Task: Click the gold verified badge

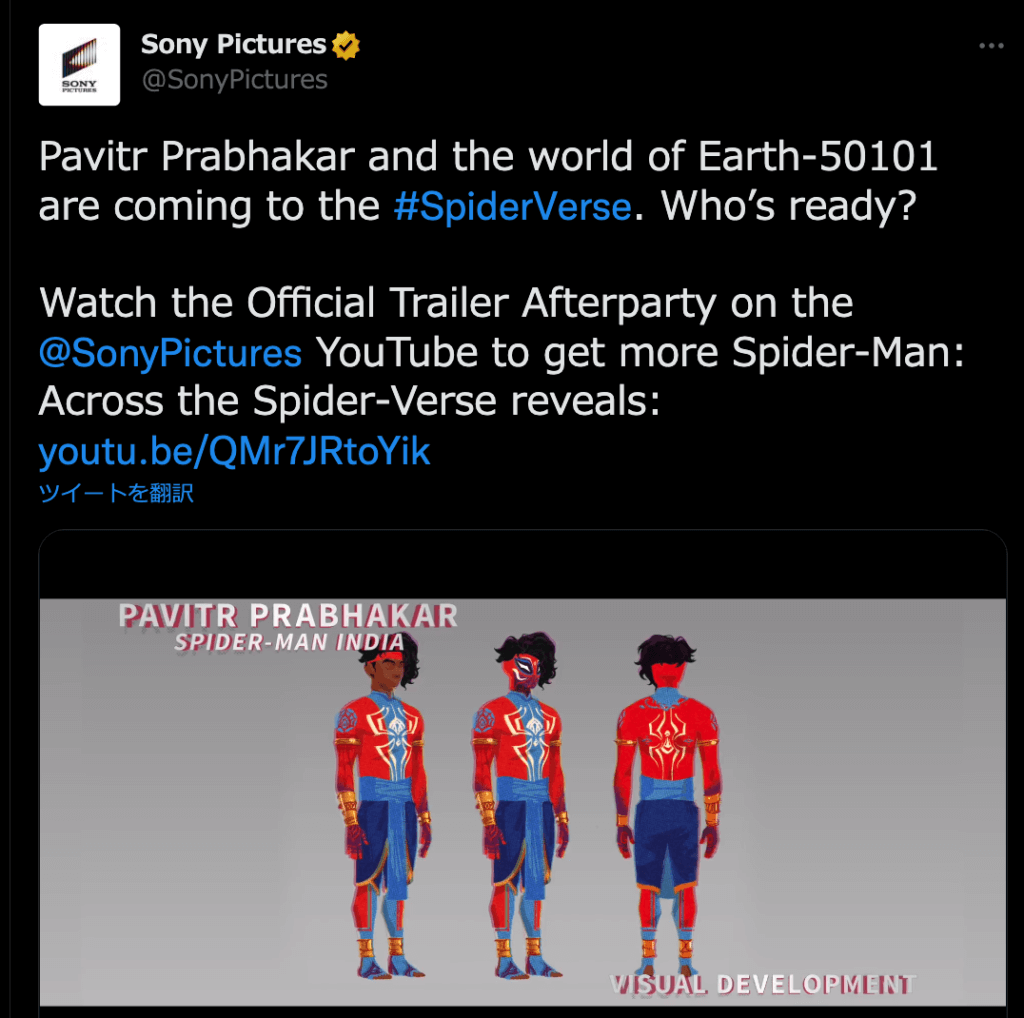Action: point(345,45)
